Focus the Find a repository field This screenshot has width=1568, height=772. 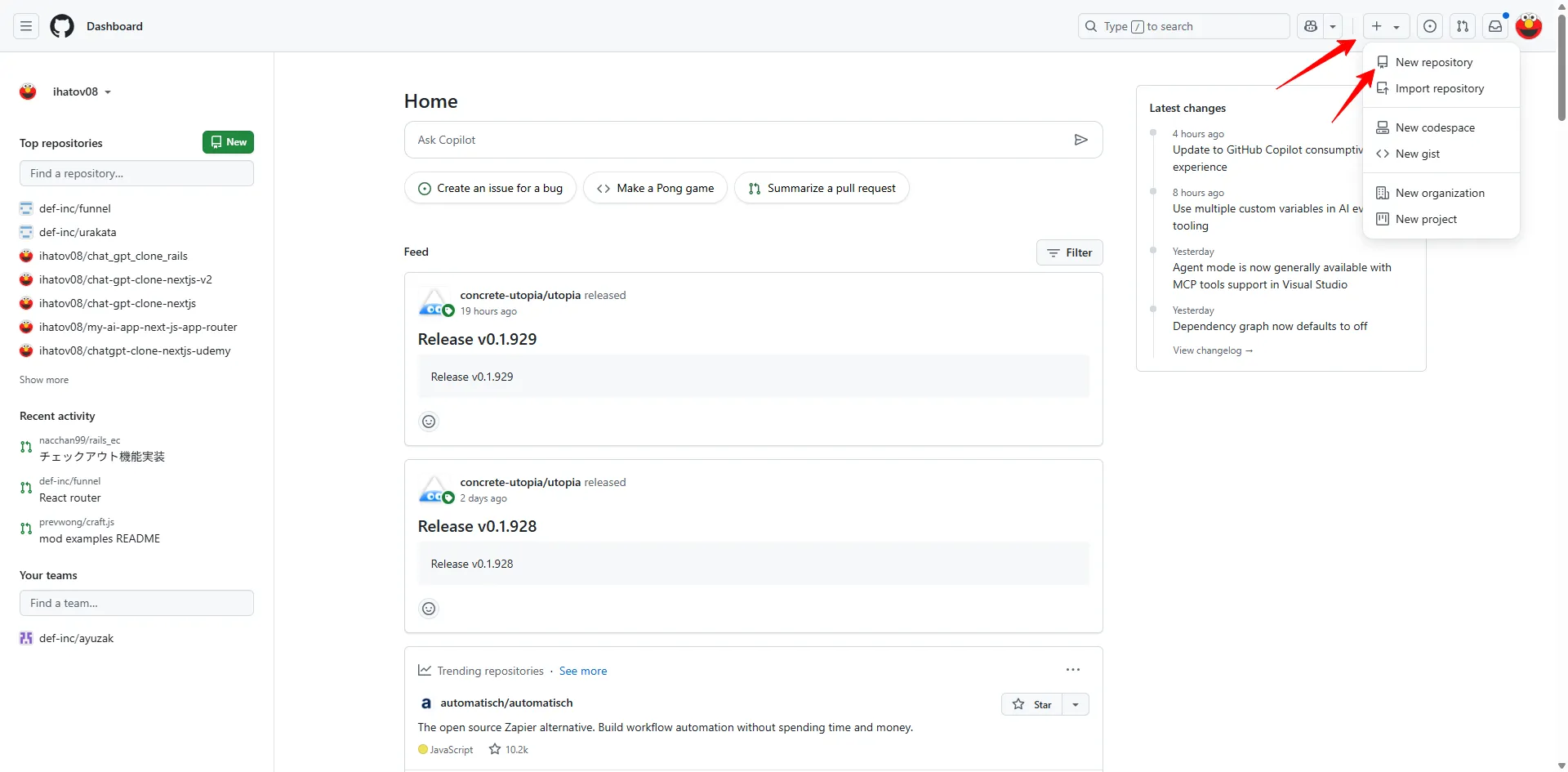coord(136,173)
